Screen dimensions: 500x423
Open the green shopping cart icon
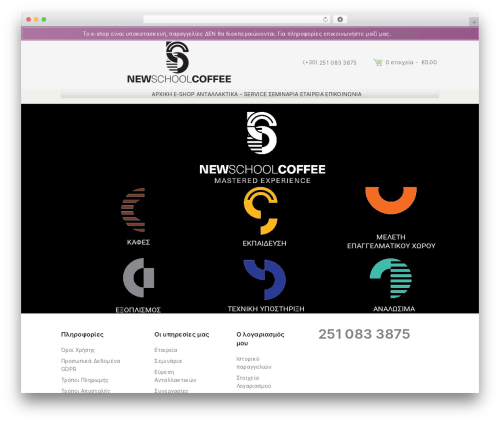tap(378, 62)
